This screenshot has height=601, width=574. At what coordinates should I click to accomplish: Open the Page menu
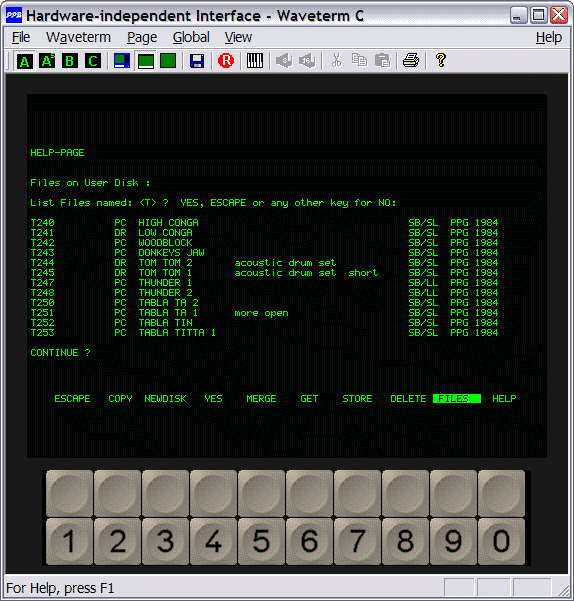click(x=142, y=37)
